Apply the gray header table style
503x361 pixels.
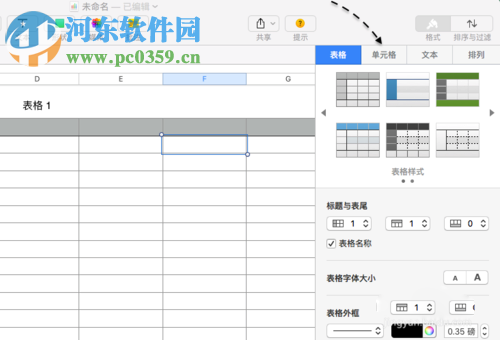click(358, 89)
